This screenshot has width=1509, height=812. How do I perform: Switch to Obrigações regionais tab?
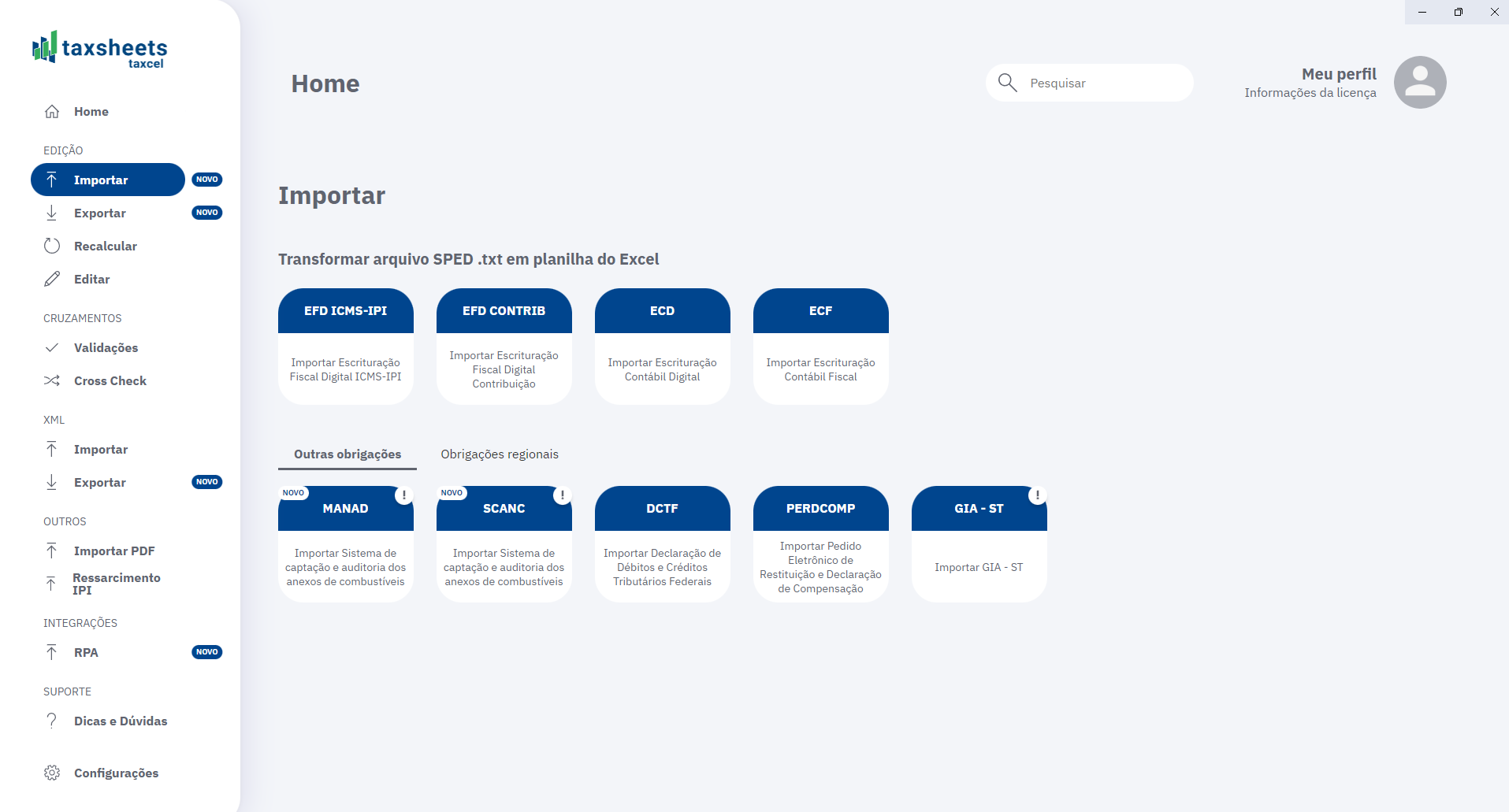(499, 454)
